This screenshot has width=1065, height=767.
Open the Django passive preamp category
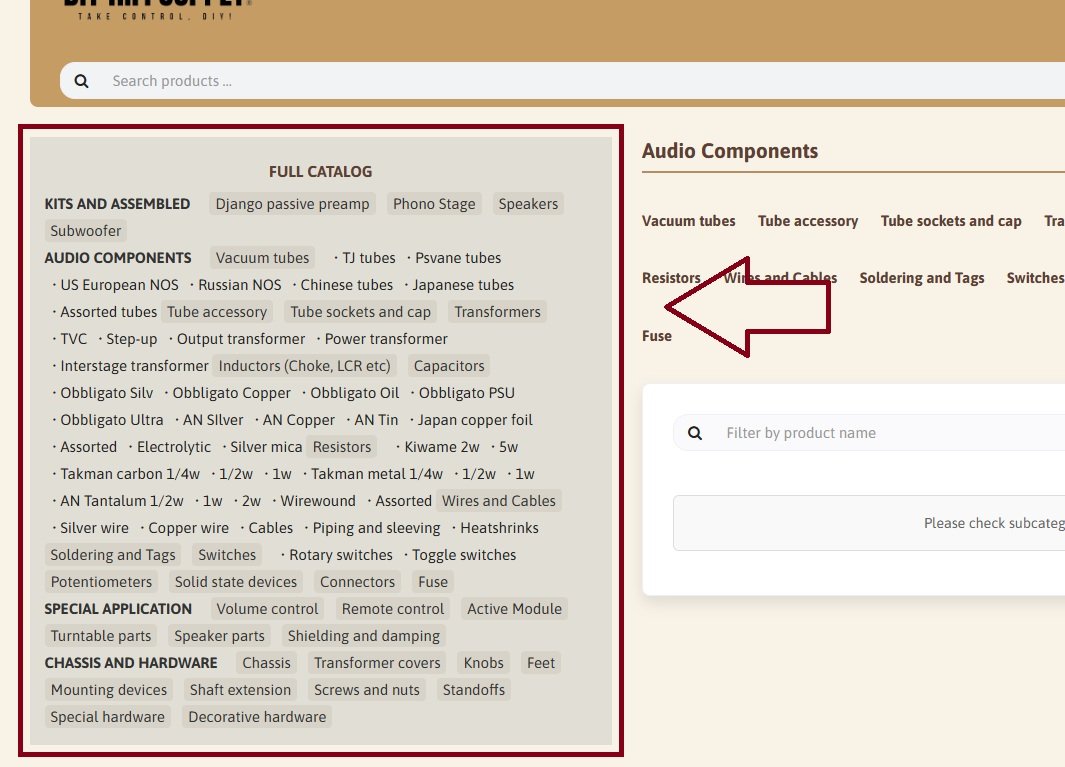(x=292, y=204)
